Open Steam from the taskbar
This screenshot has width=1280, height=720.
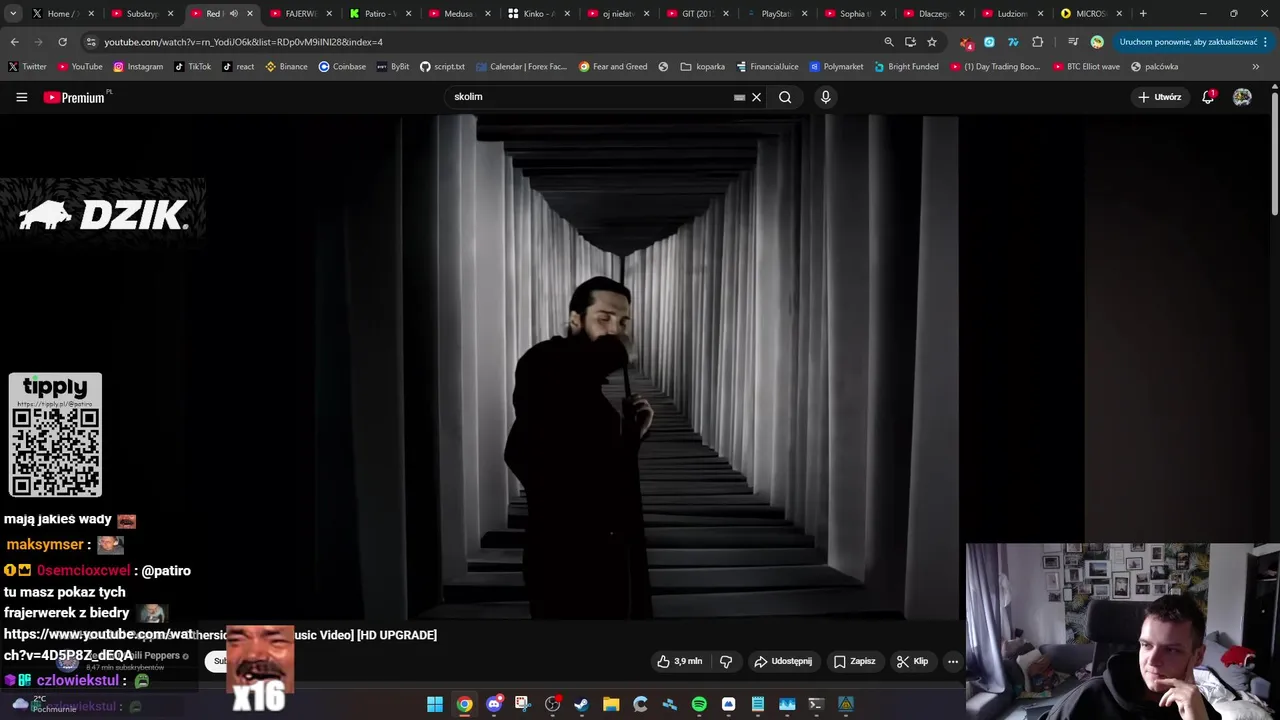[582, 705]
